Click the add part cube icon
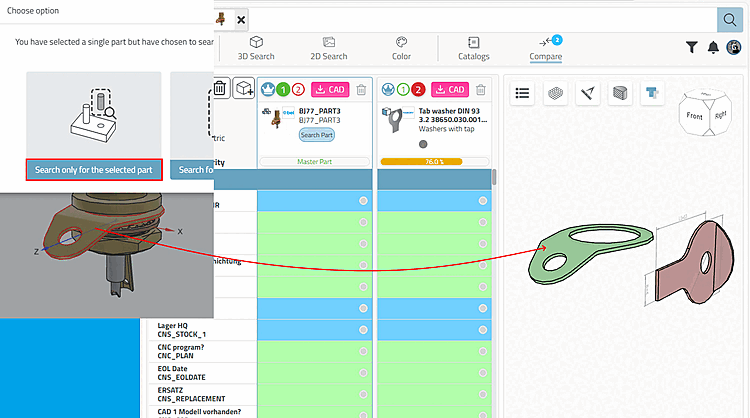The image size is (750, 418). pyautogui.click(x=244, y=88)
